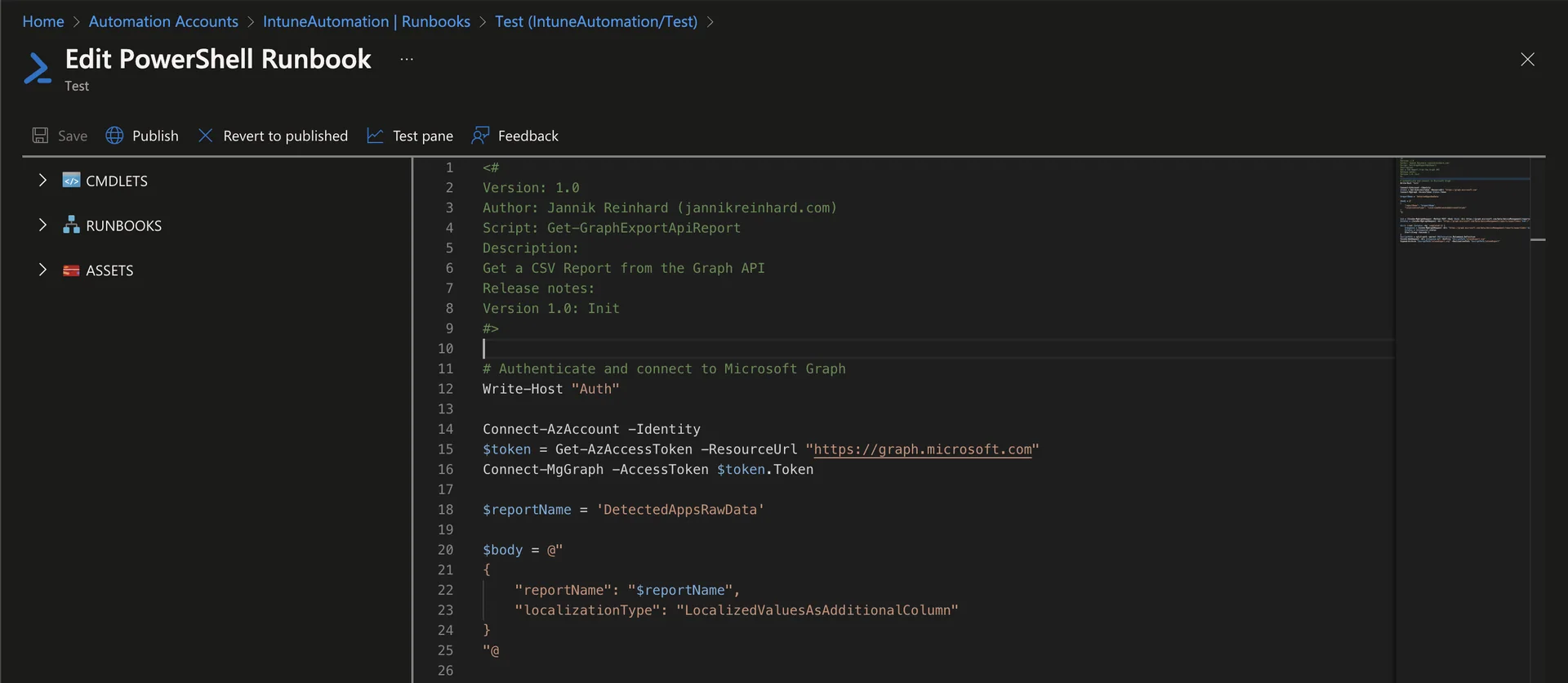Click line number 22 in gutter
Screen dimensions: 1568x683
tap(445, 590)
